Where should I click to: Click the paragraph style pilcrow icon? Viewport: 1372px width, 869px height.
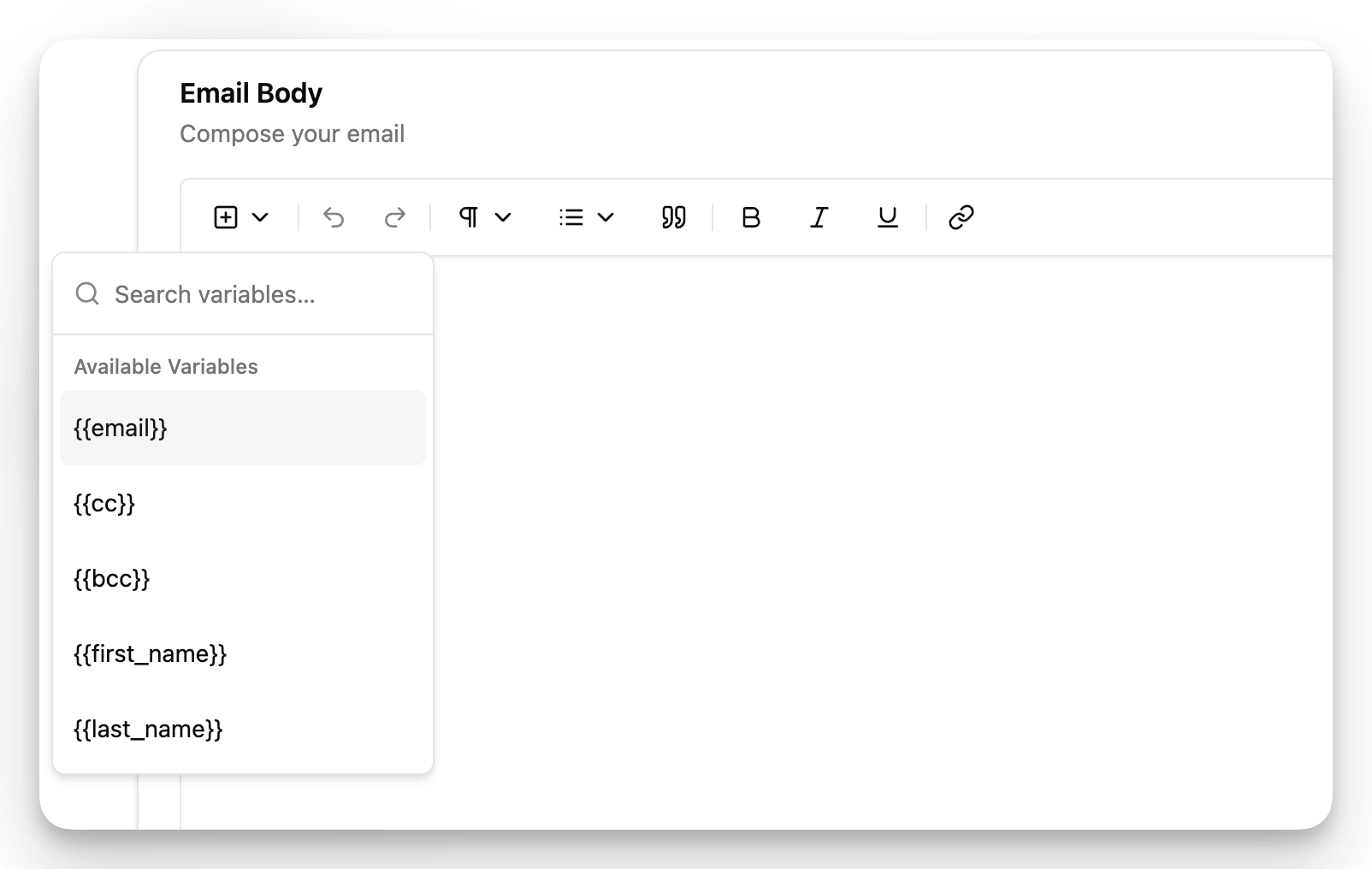coord(469,217)
